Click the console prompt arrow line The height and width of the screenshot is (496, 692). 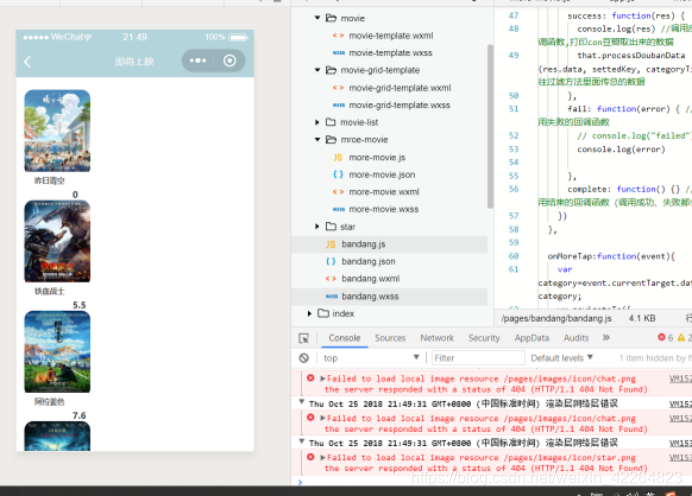300,482
